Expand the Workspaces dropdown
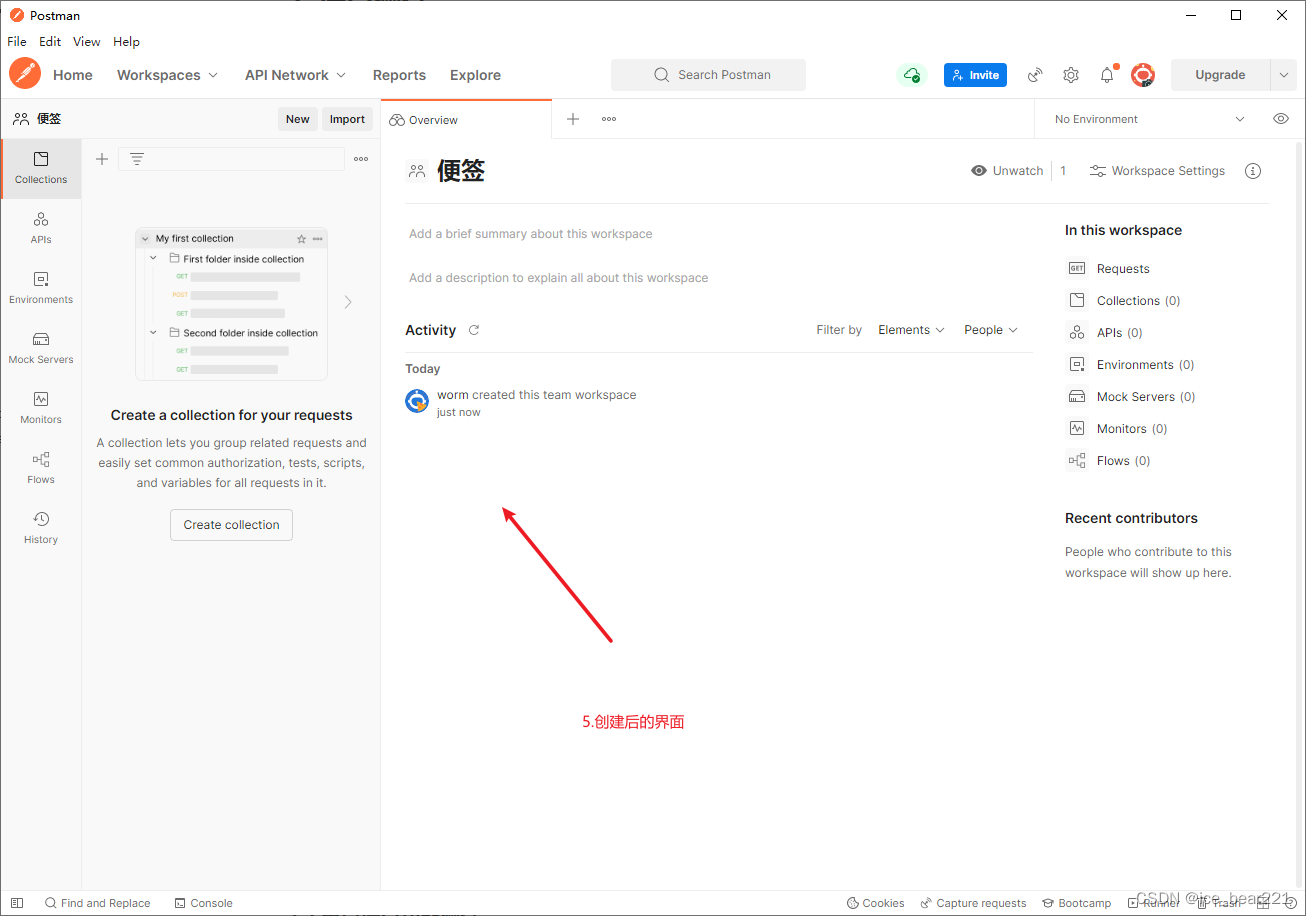This screenshot has width=1306, height=916. (x=166, y=75)
